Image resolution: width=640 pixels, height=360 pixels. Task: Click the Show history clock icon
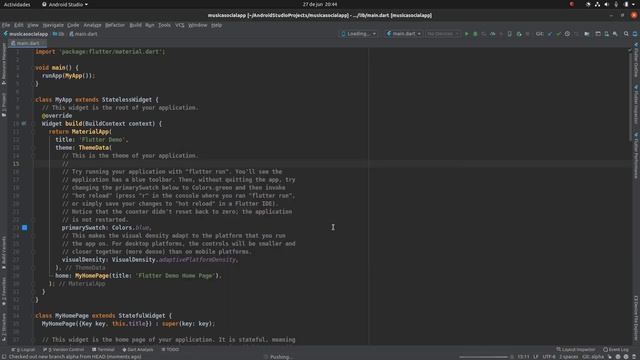click(567, 34)
